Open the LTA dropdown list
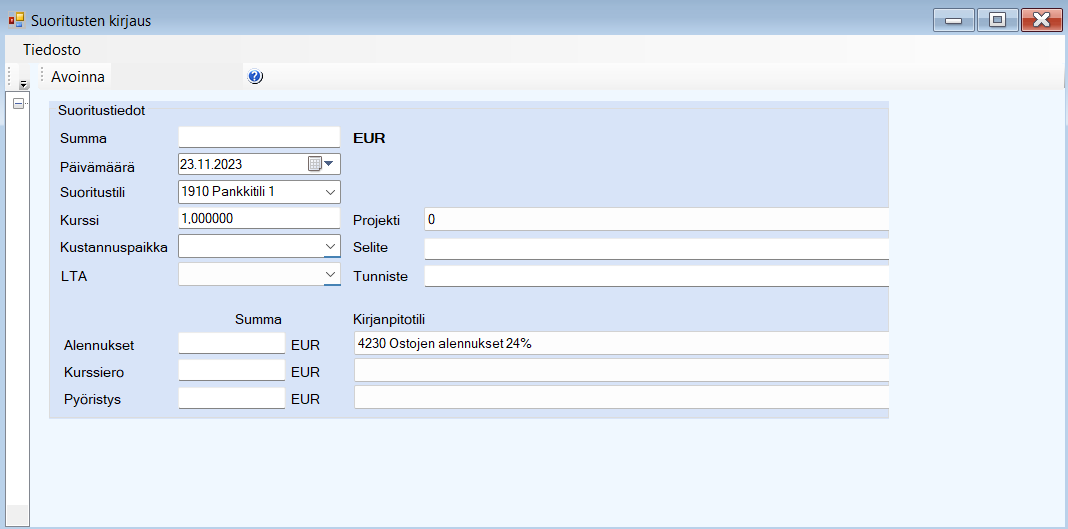The height and width of the screenshot is (529, 1068). (330, 274)
